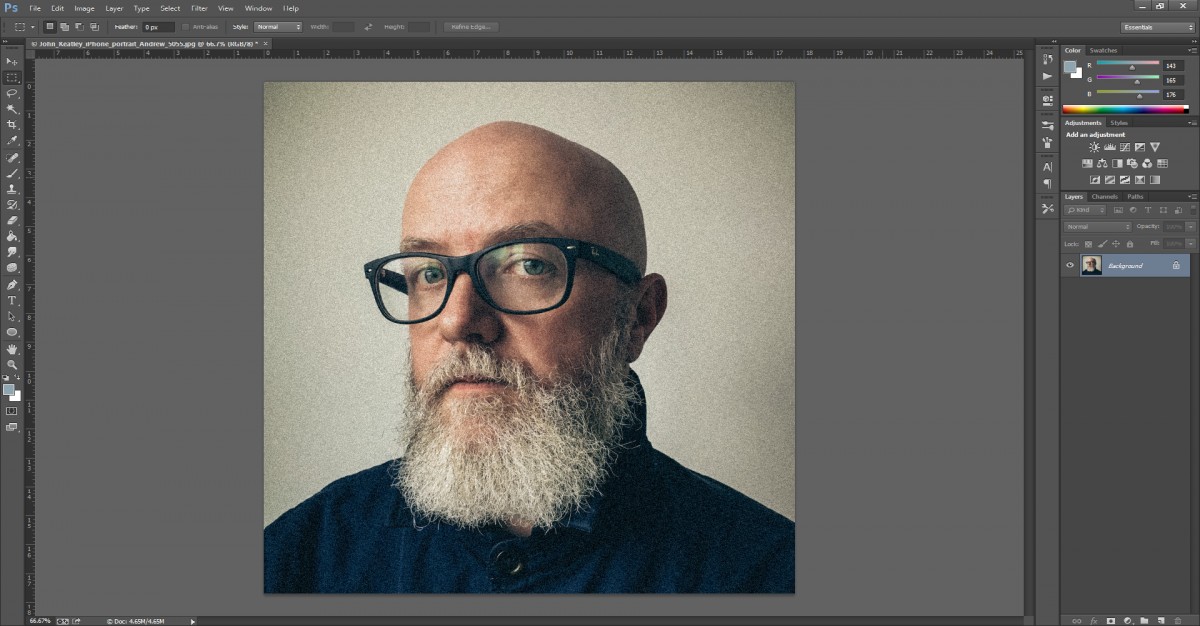Screen dimensions: 1200x626
Task: Add a Brightness/Contrast adjustment layer
Action: 1093,147
